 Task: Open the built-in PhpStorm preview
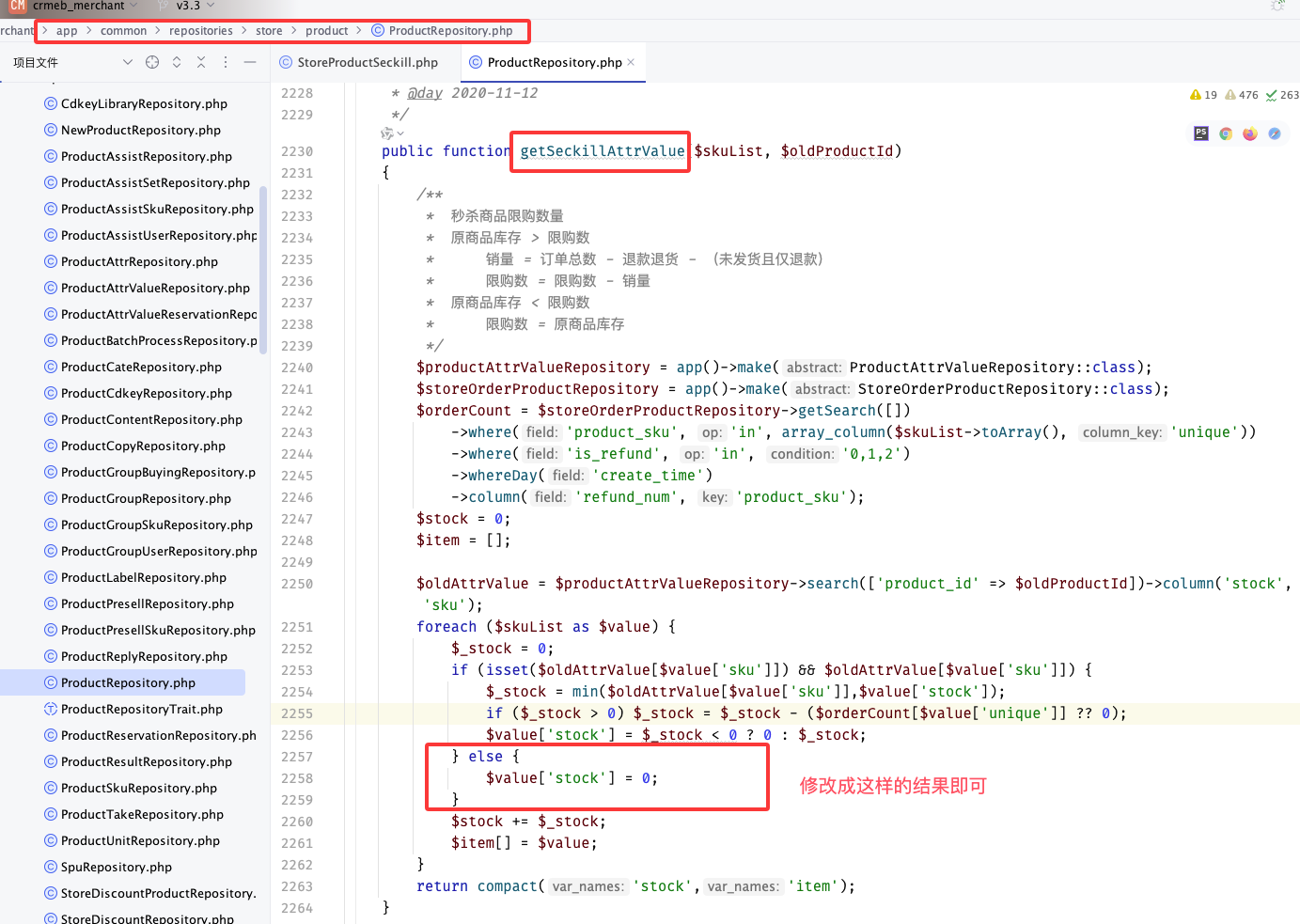coord(1201,133)
